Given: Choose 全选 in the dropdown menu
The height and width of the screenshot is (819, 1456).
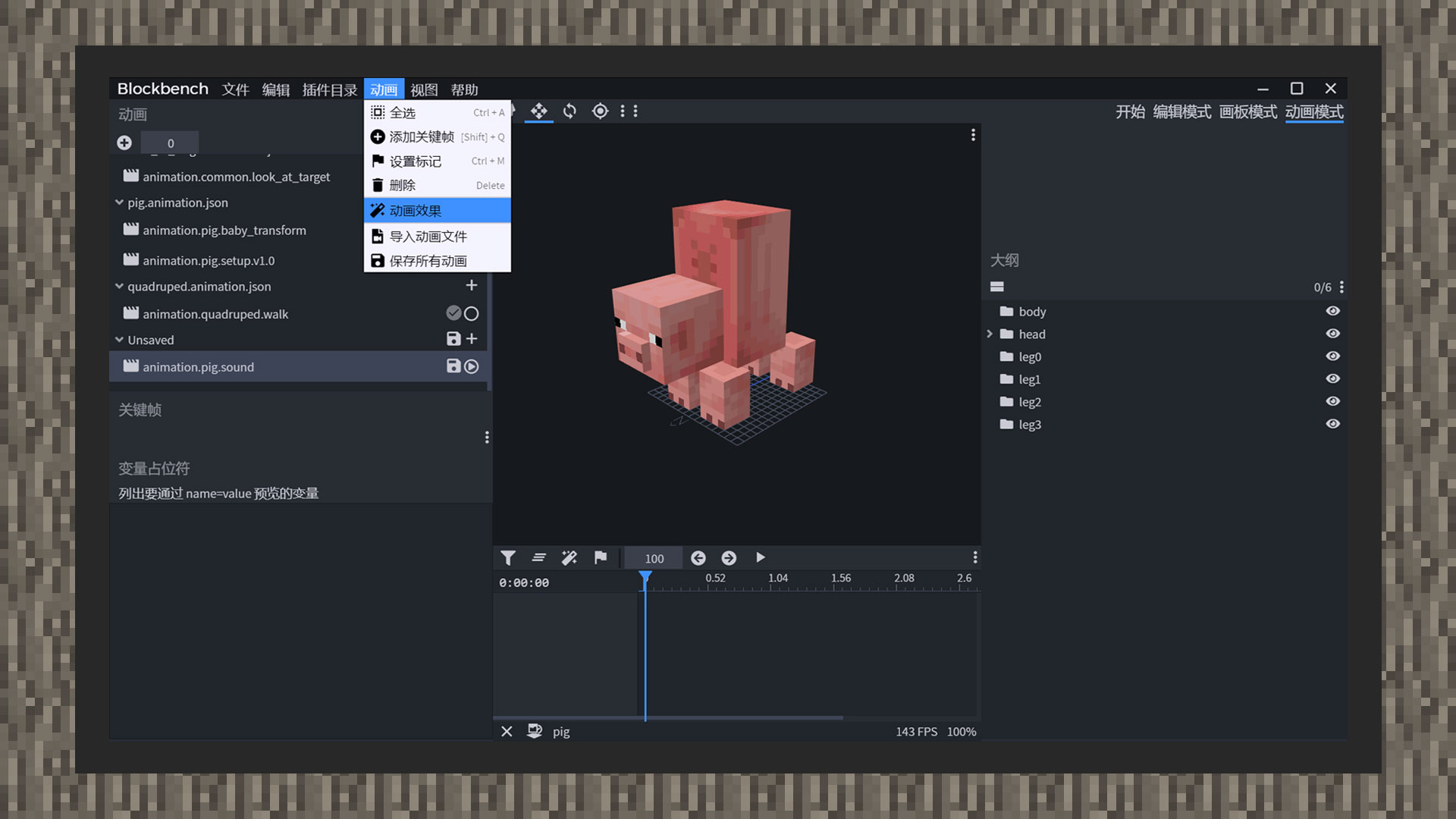Looking at the screenshot, I should click(438, 112).
